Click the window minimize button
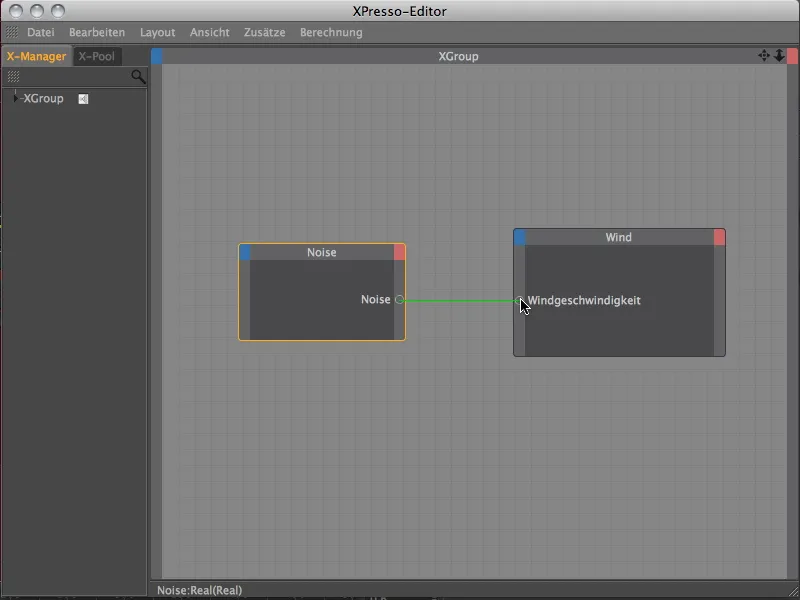Viewport: 800px width, 600px height. tap(37, 11)
